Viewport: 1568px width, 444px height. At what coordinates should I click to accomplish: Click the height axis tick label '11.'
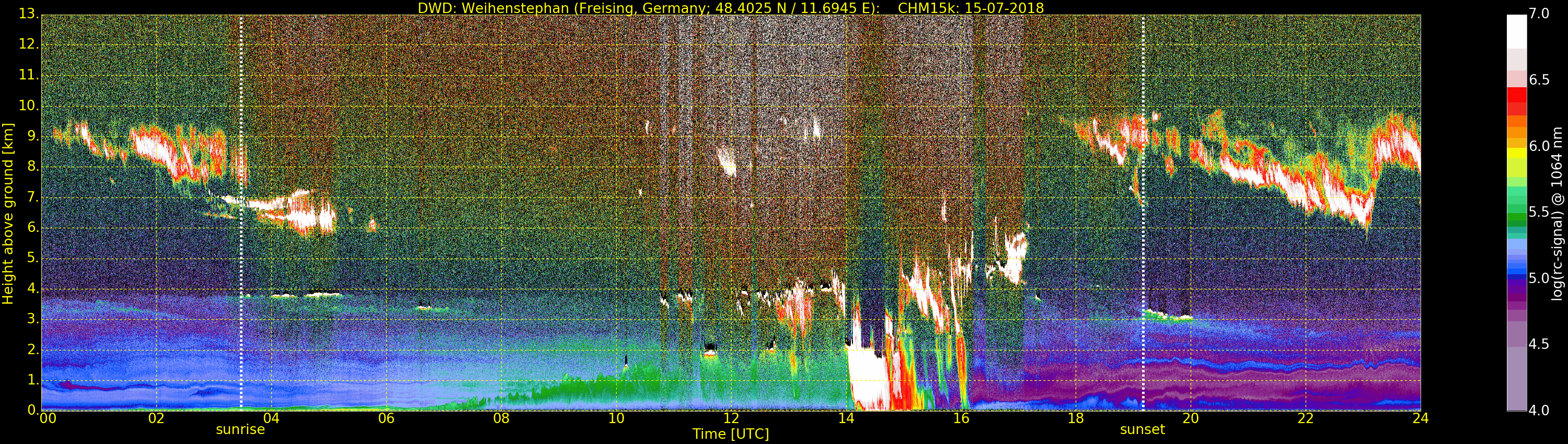(x=28, y=75)
